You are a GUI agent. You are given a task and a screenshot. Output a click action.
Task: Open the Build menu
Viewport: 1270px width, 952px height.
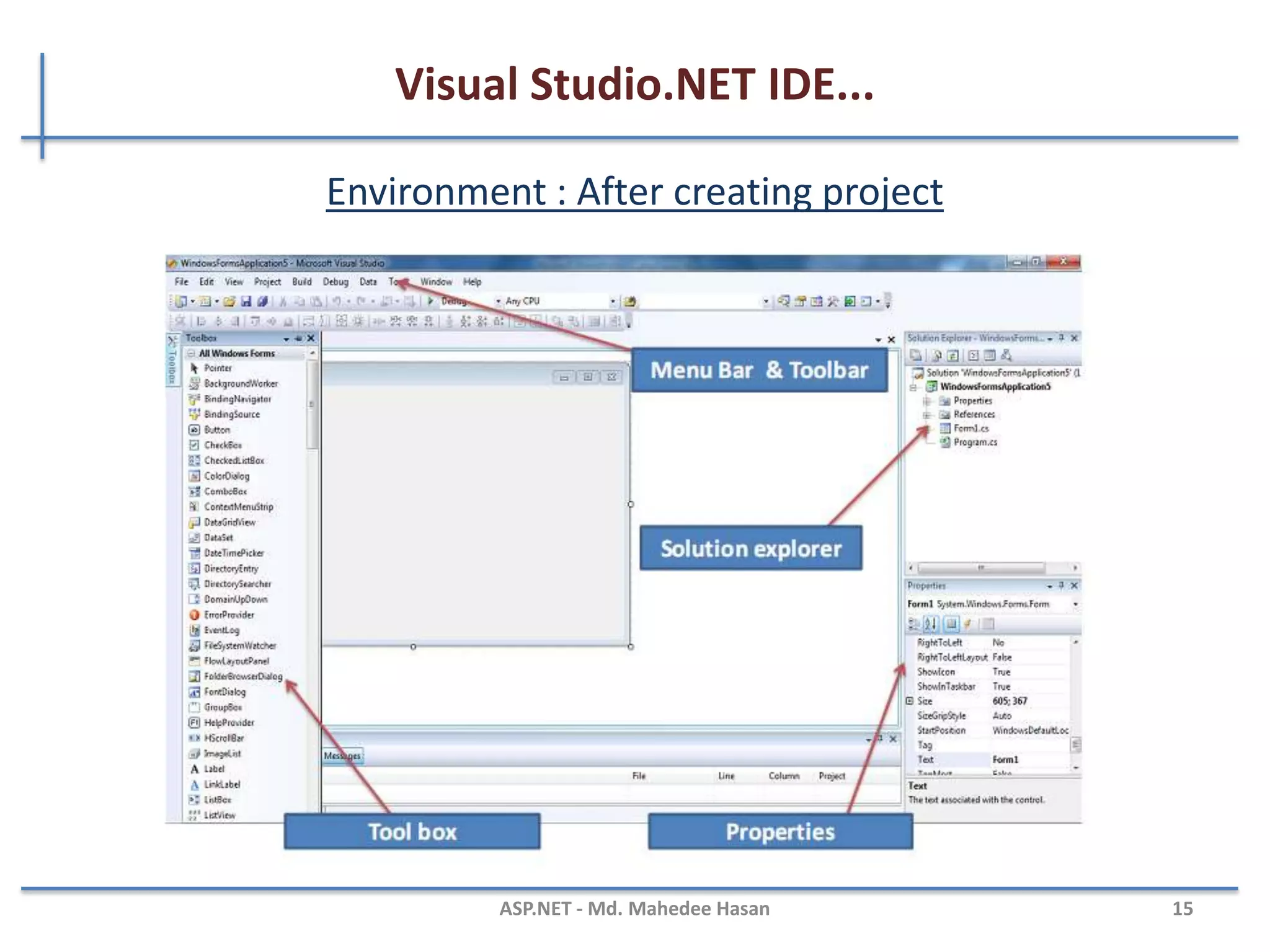(302, 282)
